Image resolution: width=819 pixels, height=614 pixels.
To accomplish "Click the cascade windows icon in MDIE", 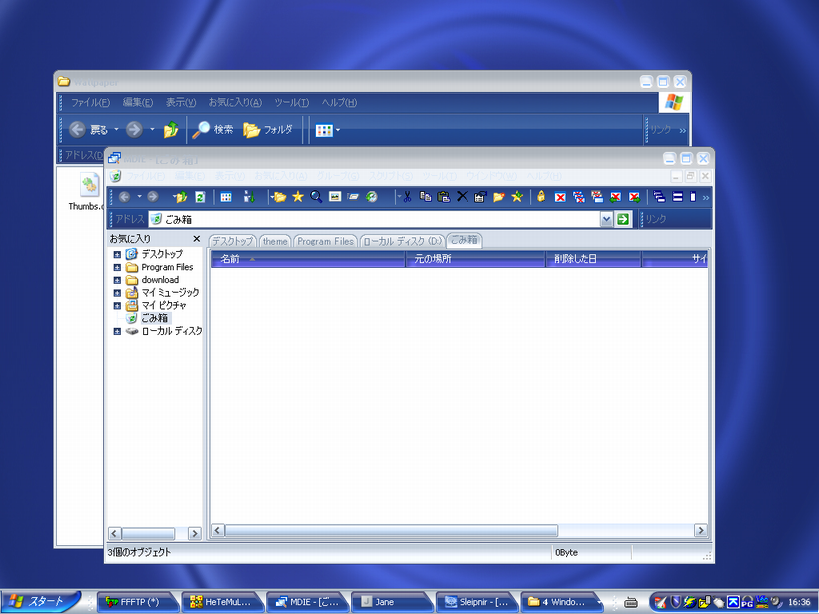I will pos(659,197).
